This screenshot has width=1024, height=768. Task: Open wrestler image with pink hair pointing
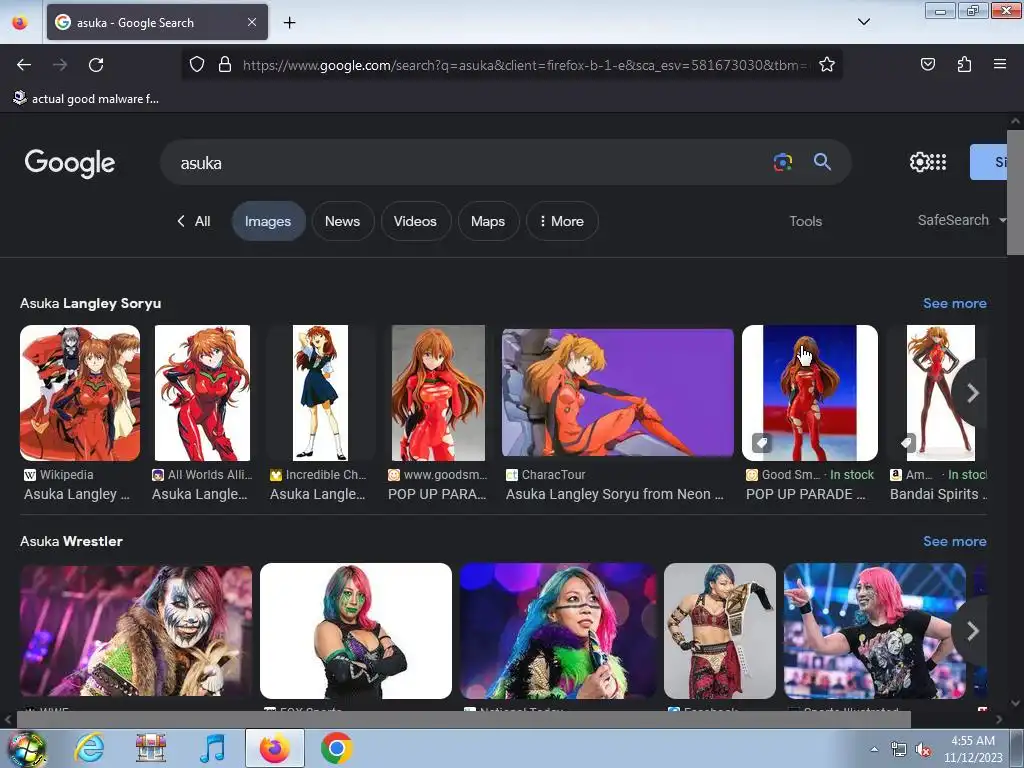874,631
